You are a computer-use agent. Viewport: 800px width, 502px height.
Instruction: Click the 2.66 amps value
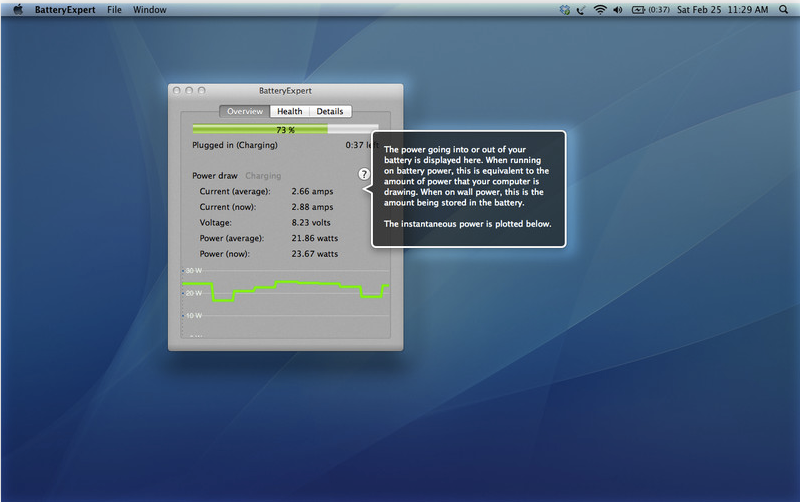(312, 191)
